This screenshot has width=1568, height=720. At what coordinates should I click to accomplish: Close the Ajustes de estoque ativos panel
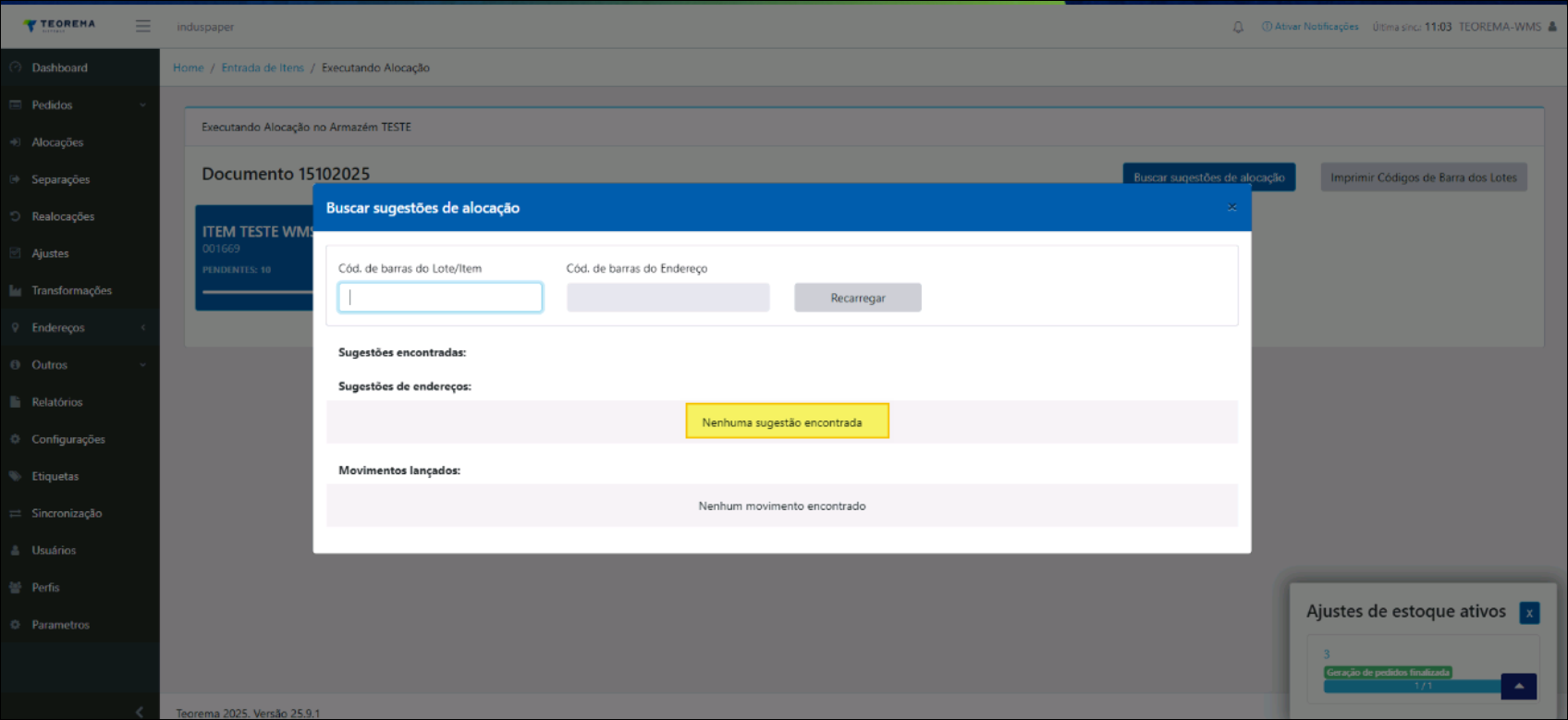coord(1529,613)
